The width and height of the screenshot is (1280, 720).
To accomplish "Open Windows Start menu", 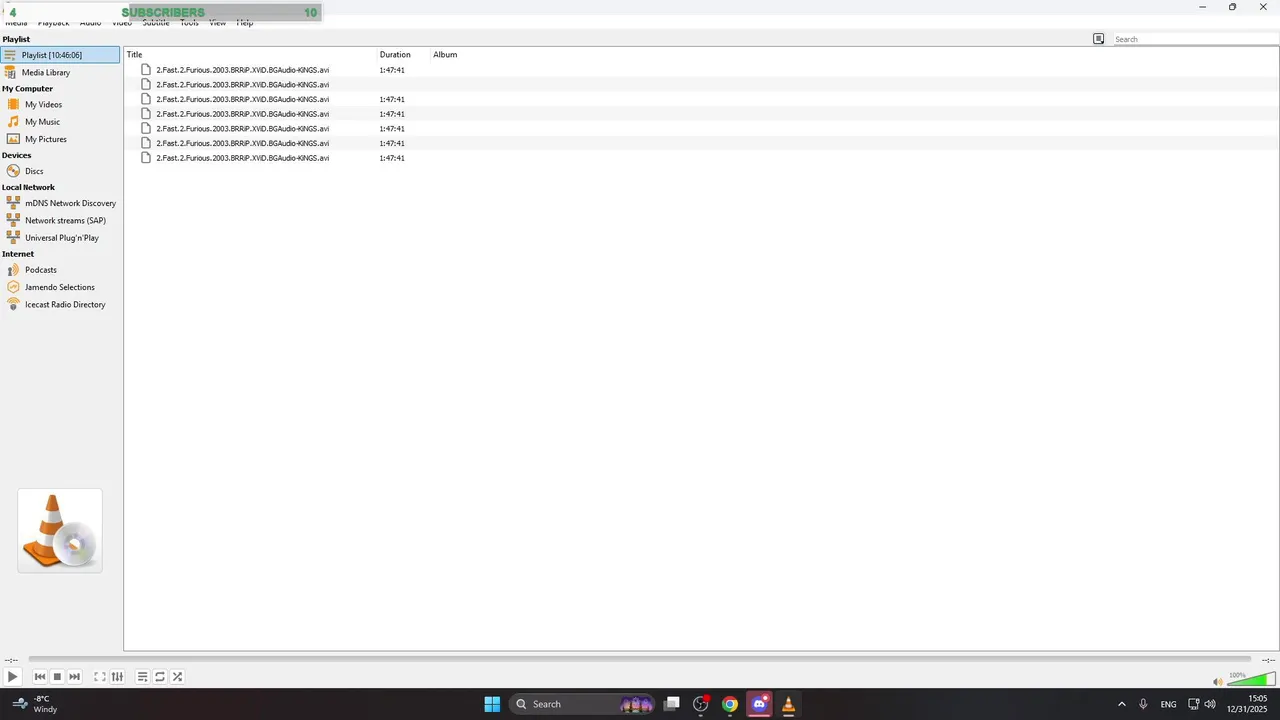I will click(492, 704).
